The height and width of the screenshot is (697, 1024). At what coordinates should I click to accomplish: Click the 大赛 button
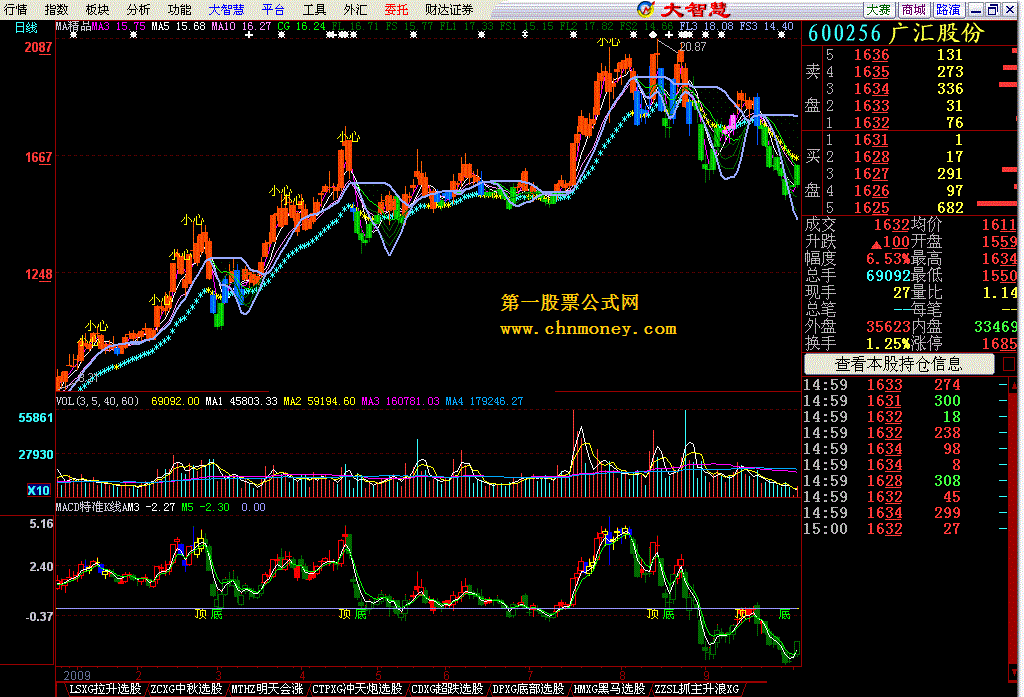pos(878,10)
